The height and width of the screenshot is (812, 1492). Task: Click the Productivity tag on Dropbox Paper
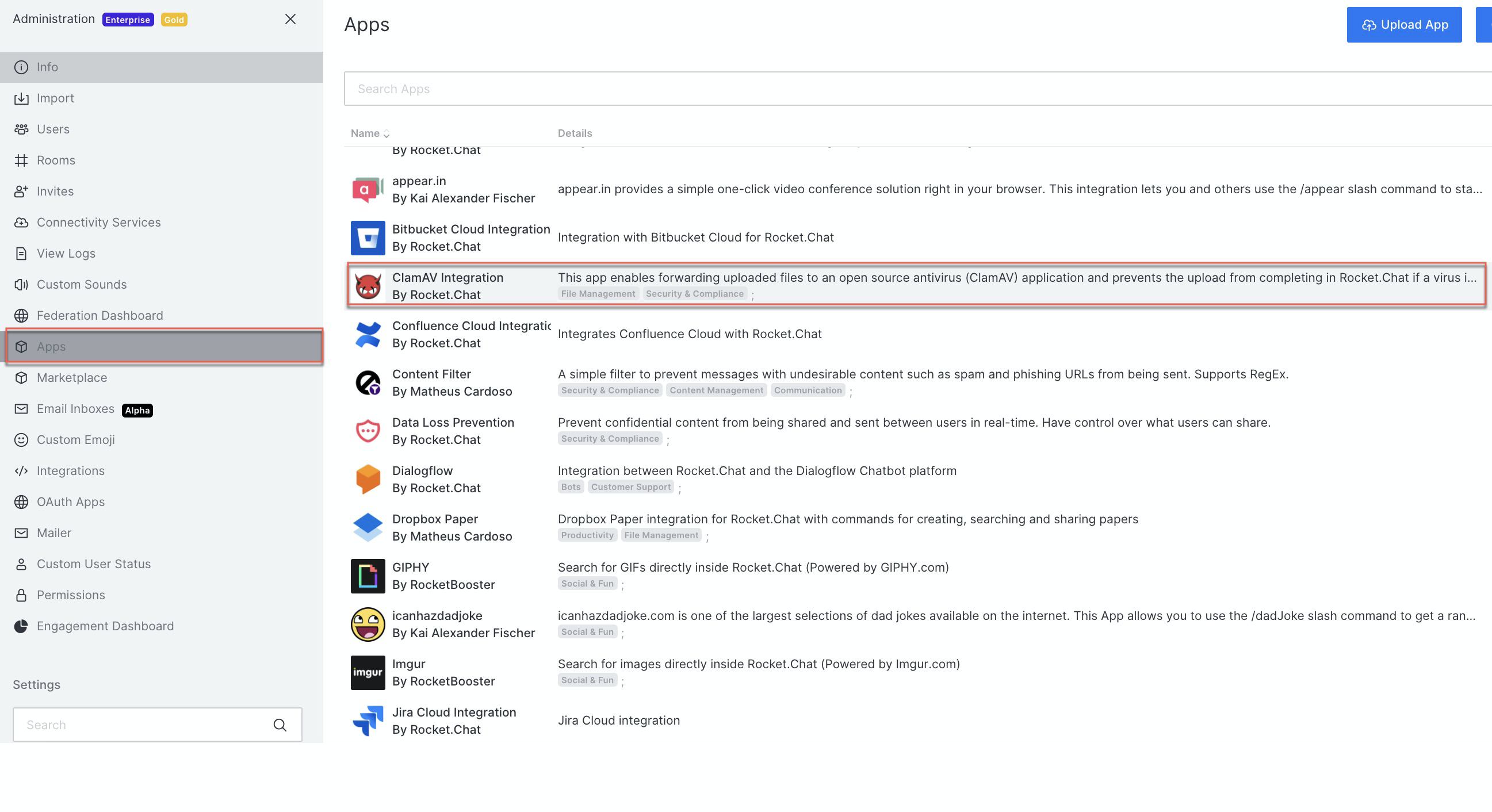(x=587, y=536)
